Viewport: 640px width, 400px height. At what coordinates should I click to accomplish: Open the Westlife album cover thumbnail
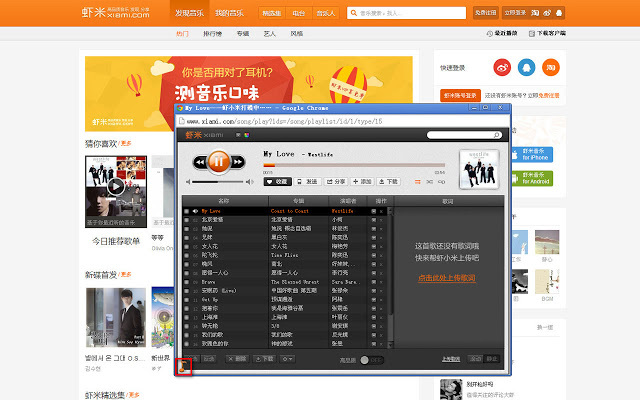click(x=479, y=169)
